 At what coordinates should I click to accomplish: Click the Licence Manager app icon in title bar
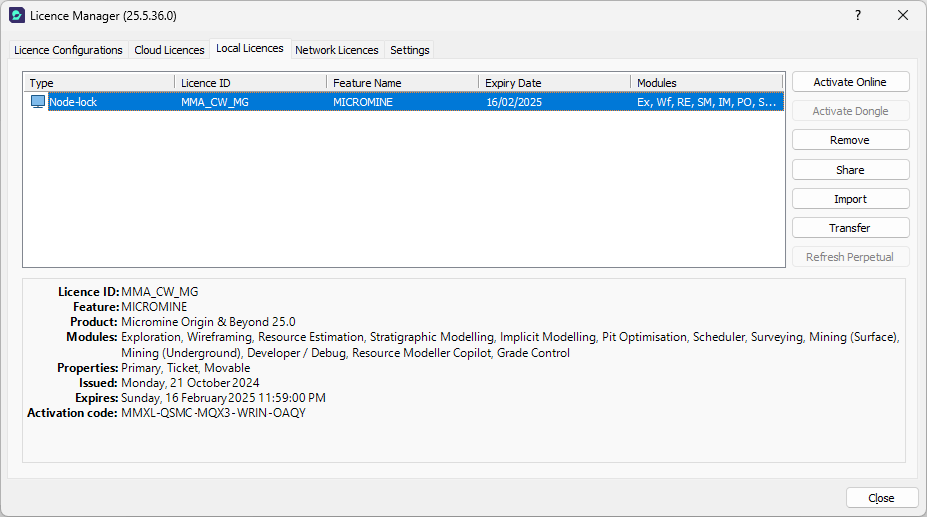click(x=17, y=15)
